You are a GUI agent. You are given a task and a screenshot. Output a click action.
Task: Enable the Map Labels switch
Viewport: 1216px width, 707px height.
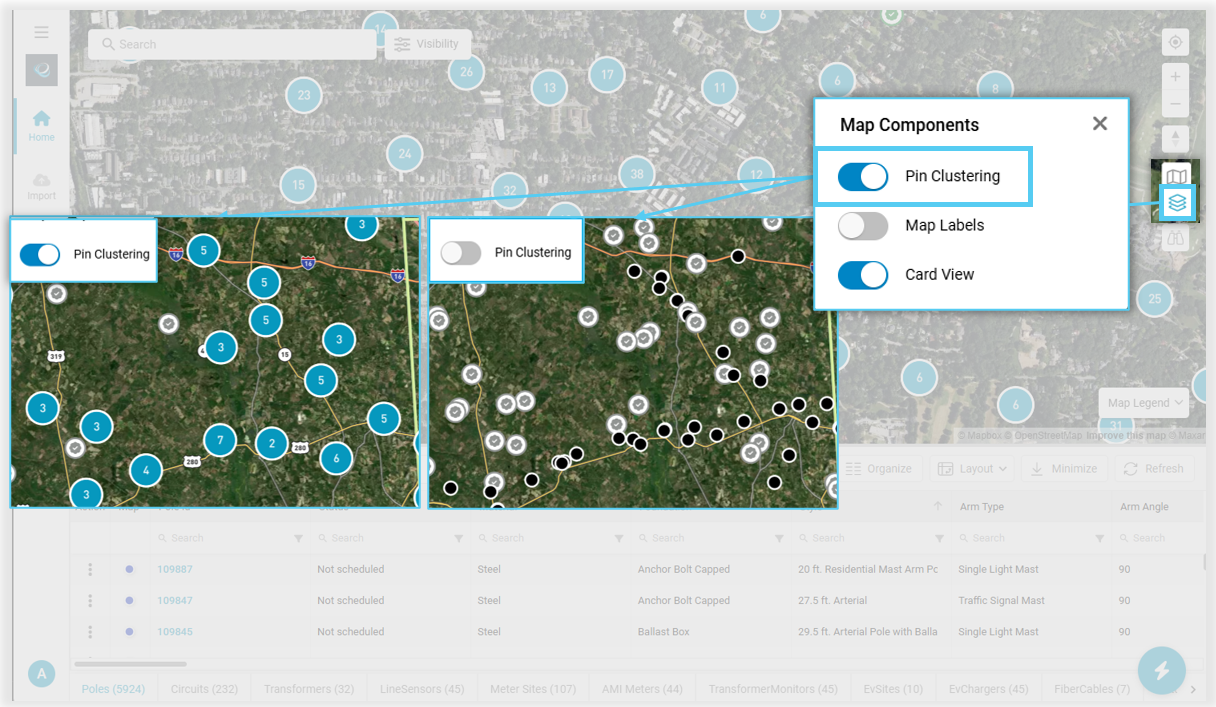pos(863,225)
